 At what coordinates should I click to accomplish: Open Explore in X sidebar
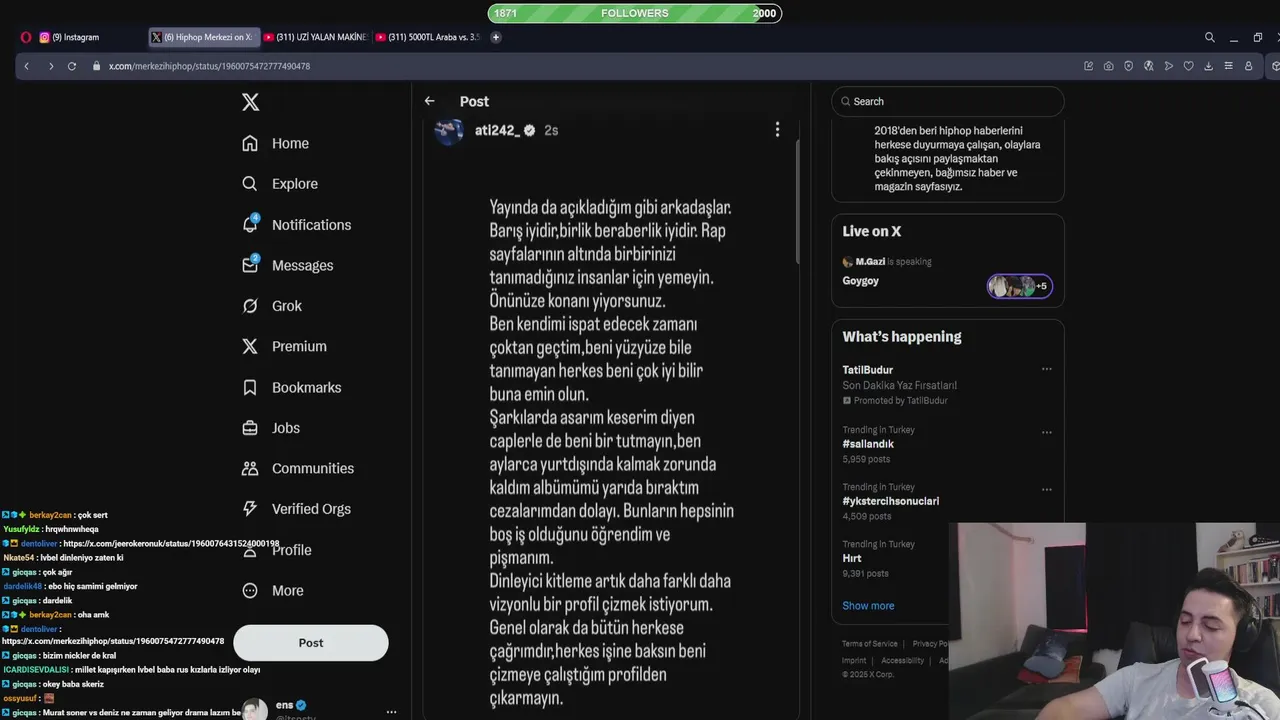[x=281, y=184]
